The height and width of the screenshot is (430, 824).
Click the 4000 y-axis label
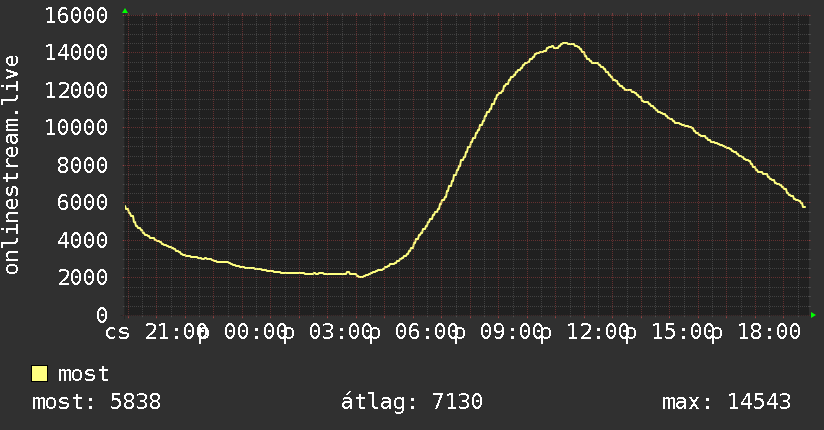pos(83,240)
